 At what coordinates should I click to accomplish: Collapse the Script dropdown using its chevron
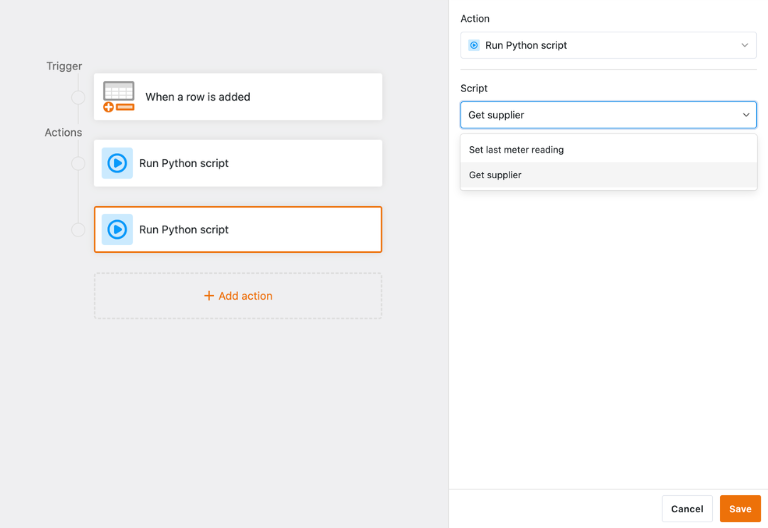[x=746, y=115]
